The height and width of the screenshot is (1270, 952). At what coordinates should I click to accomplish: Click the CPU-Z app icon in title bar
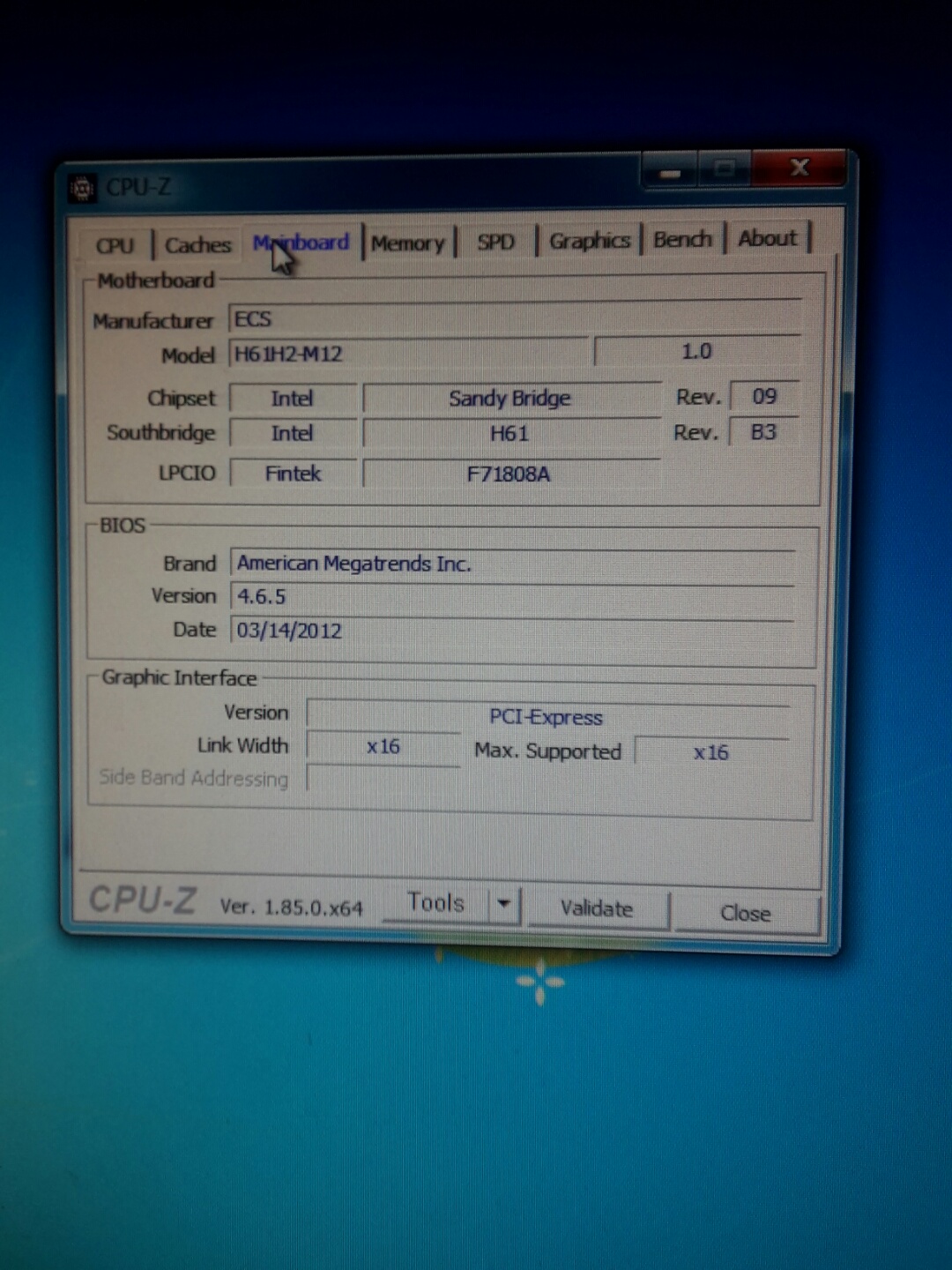(82, 188)
